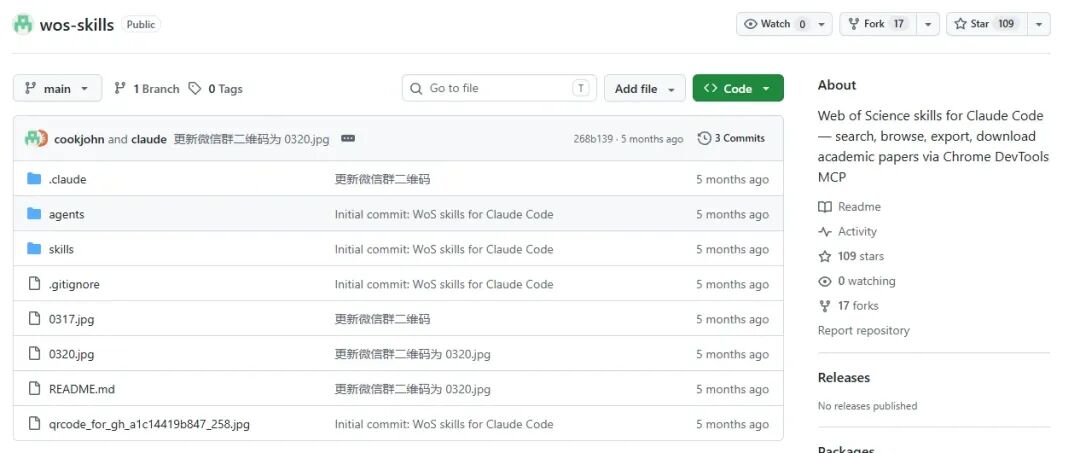Viewport: 1080px width, 453px height.
Task: Open the agents row Initial commit message
Action: pos(444,215)
